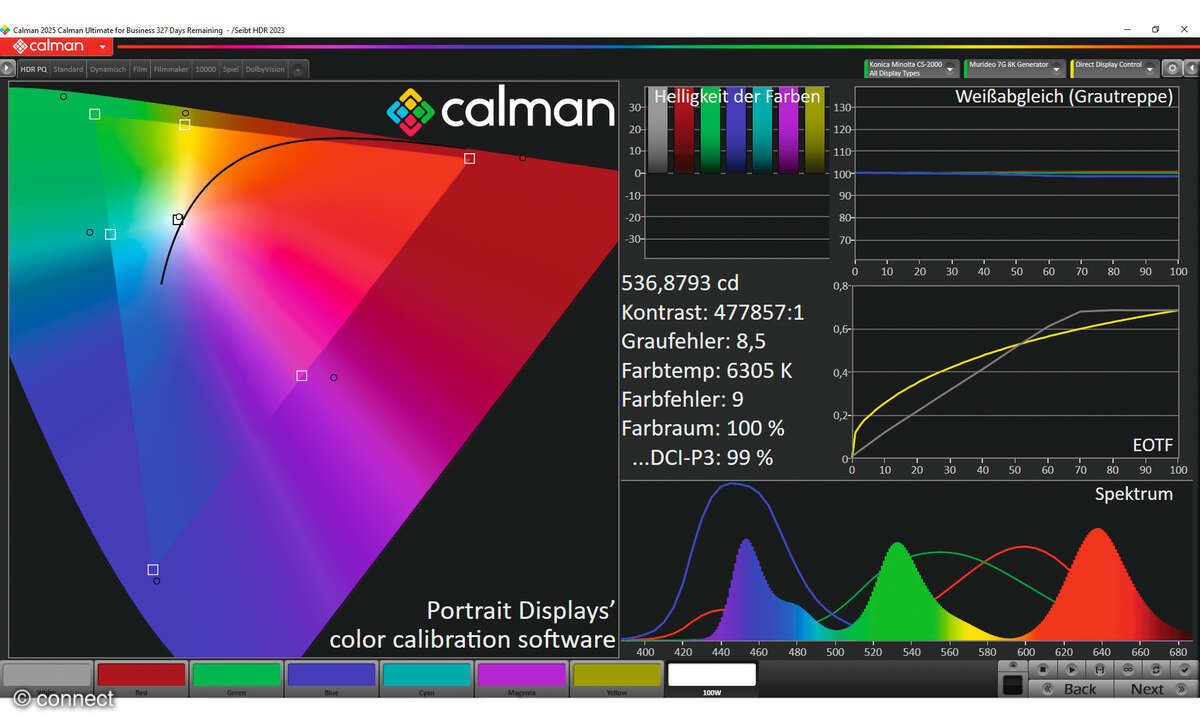
Task: Click the refresh icon near Next
Action: [1158, 669]
